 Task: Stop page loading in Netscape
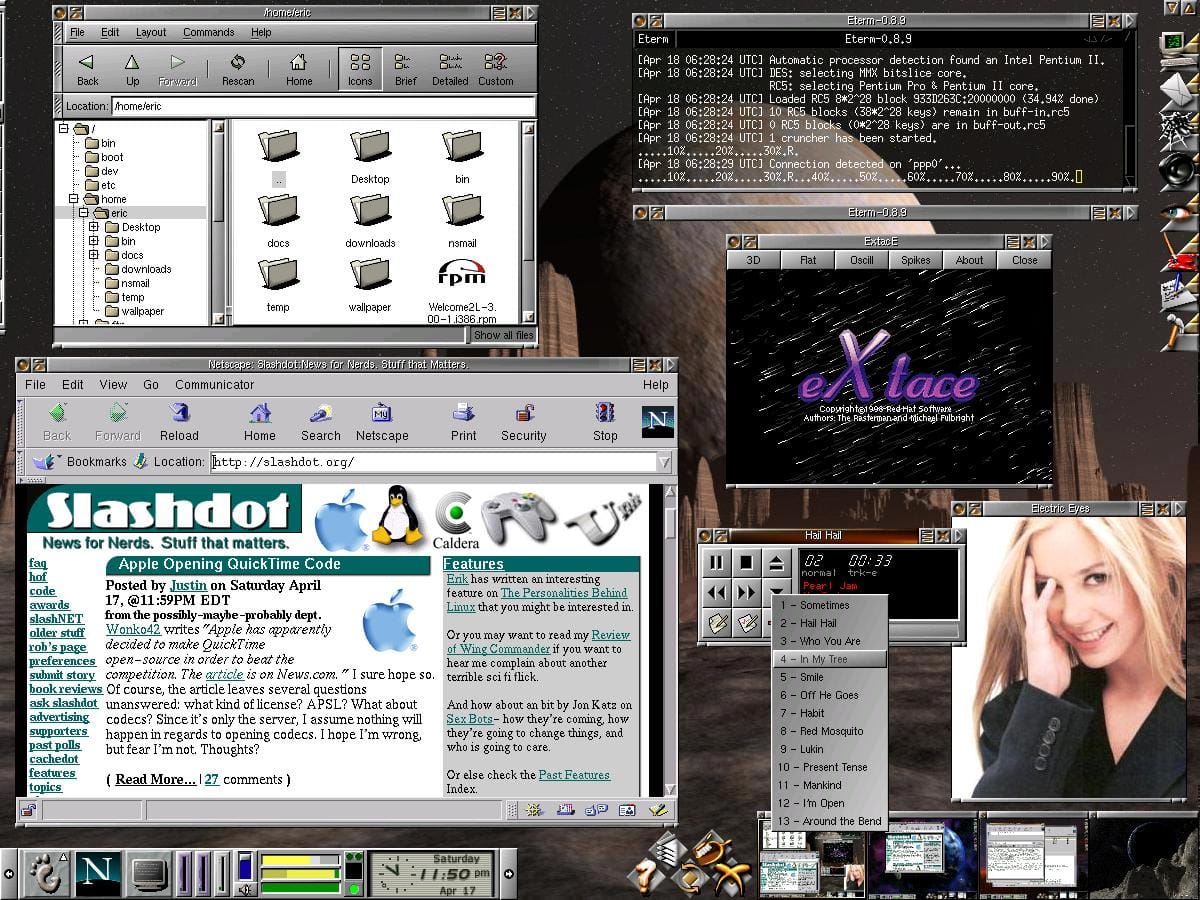[x=605, y=421]
